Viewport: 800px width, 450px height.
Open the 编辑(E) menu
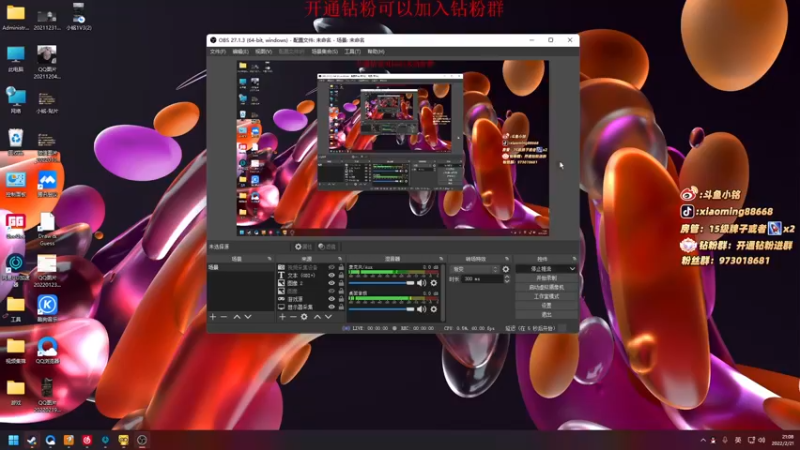point(240,52)
